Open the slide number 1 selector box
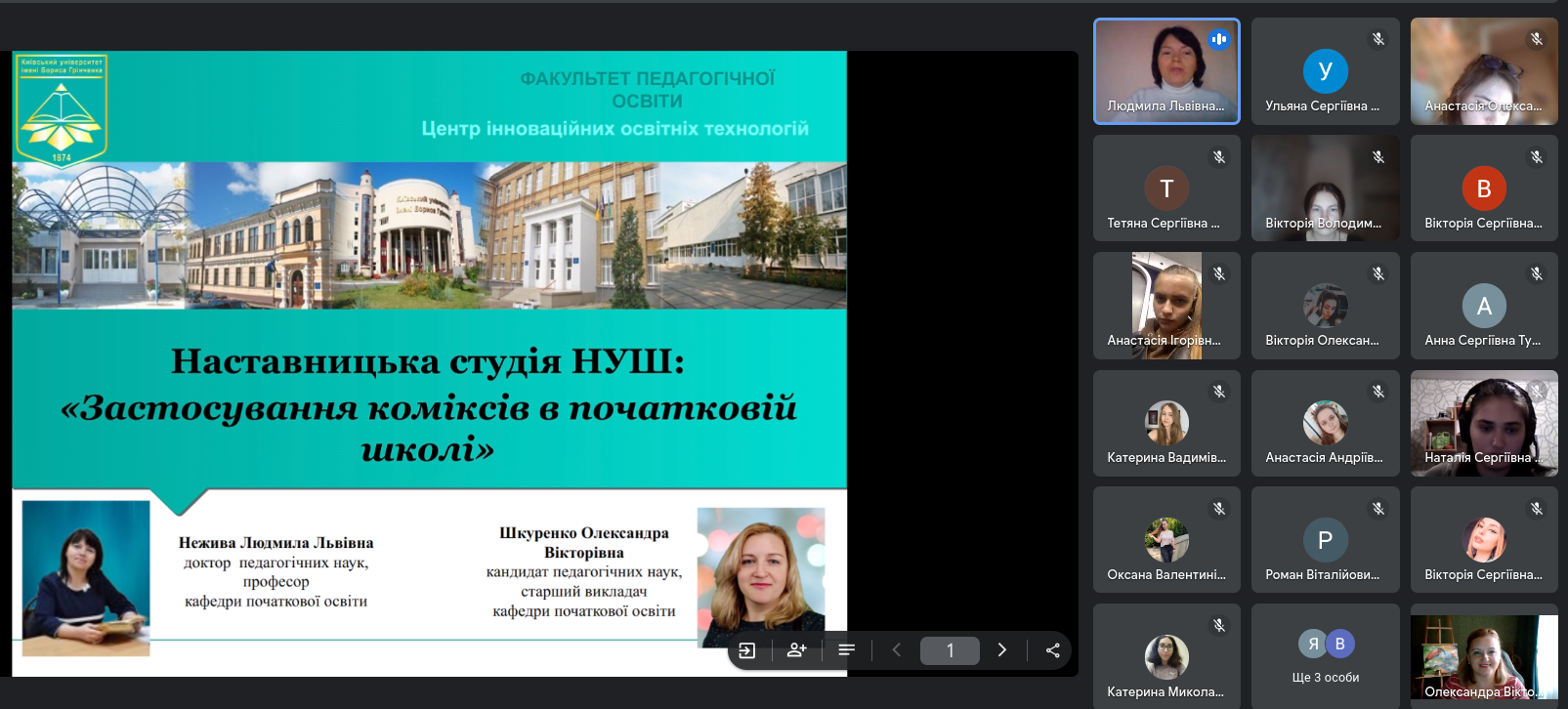The width and height of the screenshot is (1568, 709). 950,650
